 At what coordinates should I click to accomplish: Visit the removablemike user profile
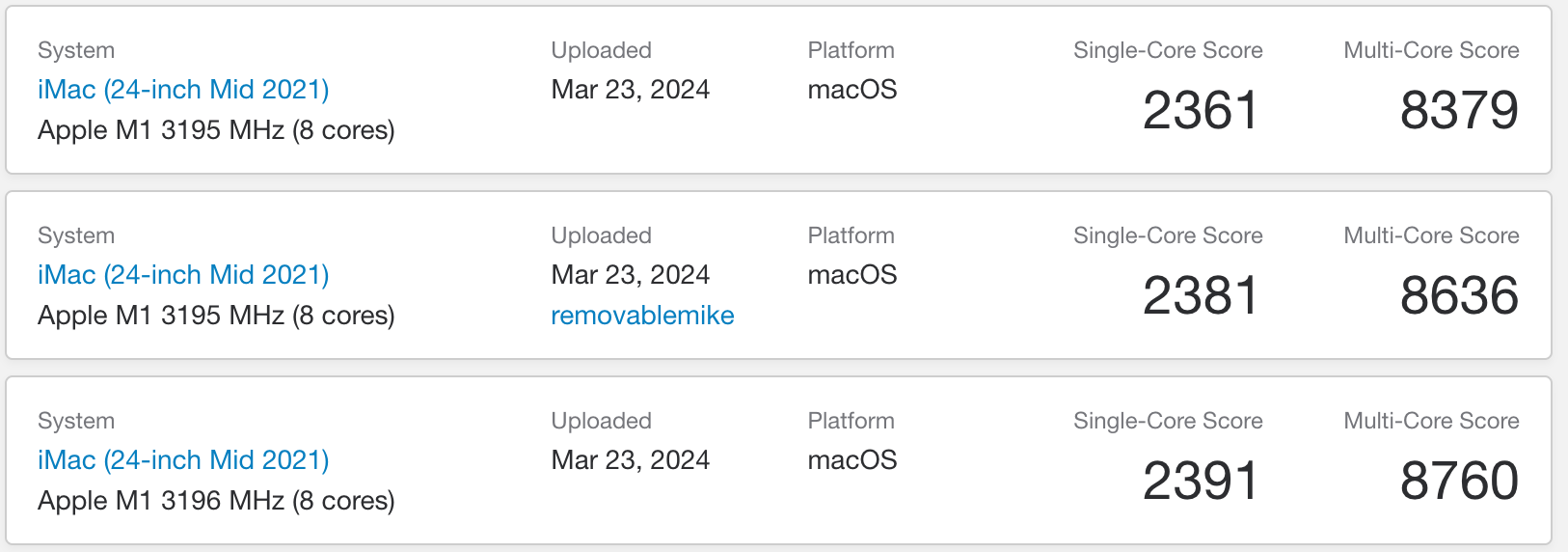642,316
